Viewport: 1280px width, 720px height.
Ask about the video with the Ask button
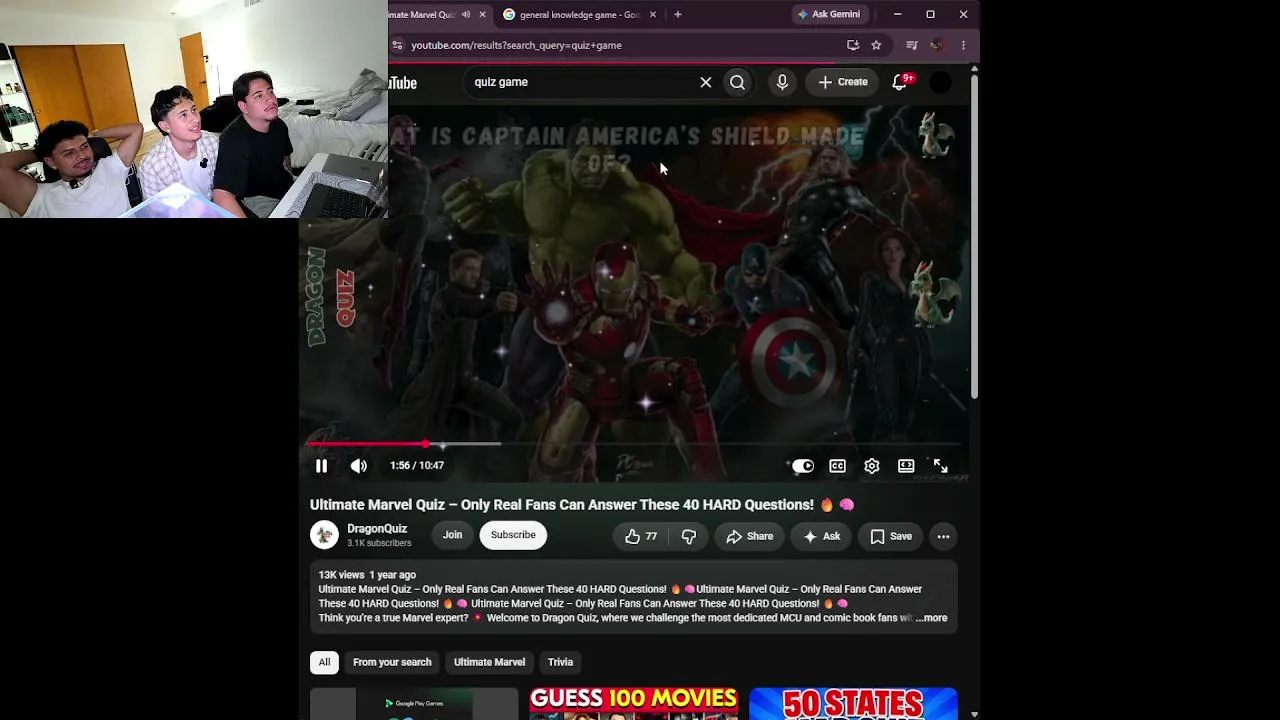[822, 537]
